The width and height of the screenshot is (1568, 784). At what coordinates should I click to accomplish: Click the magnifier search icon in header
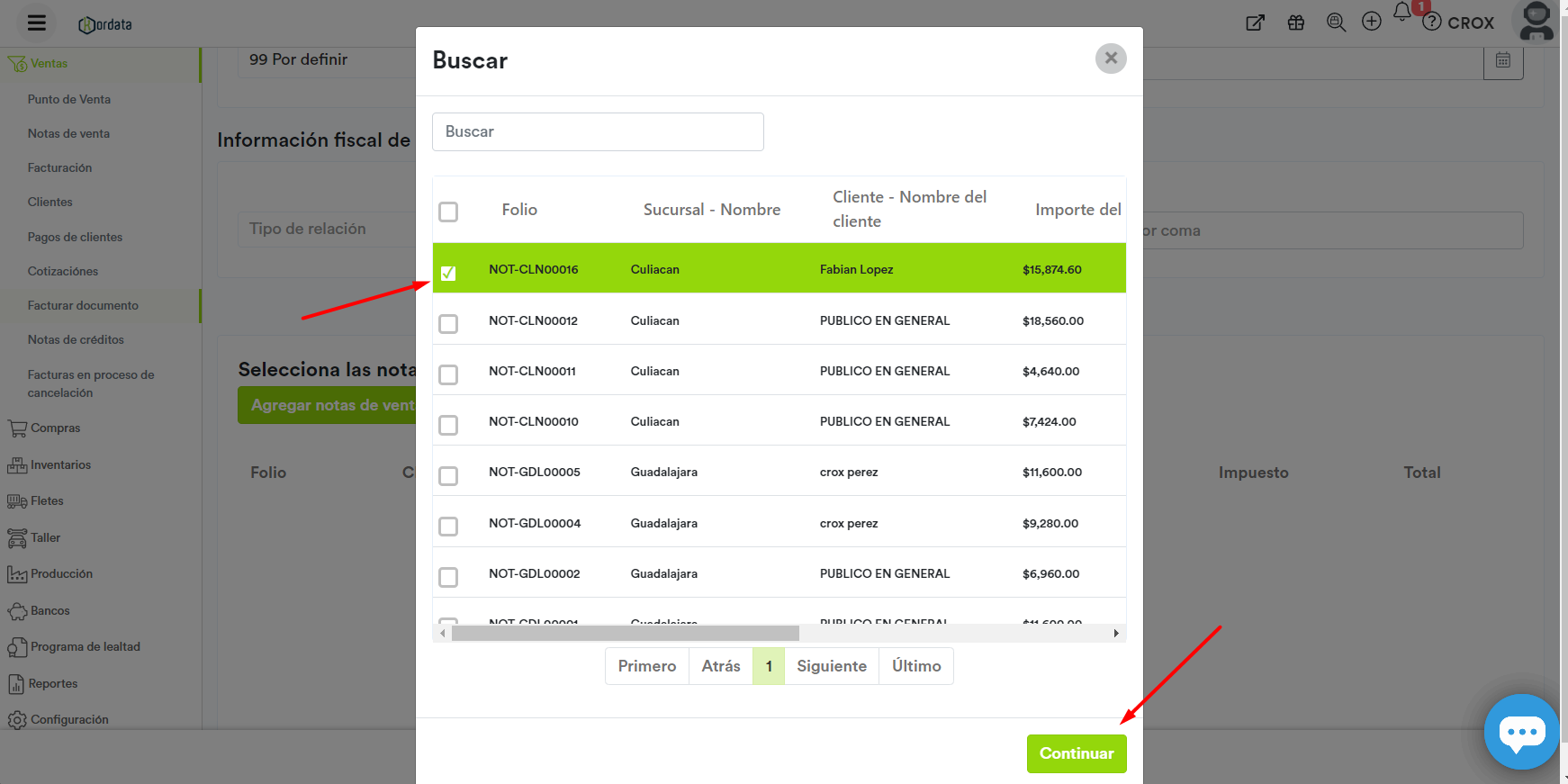(x=1336, y=23)
